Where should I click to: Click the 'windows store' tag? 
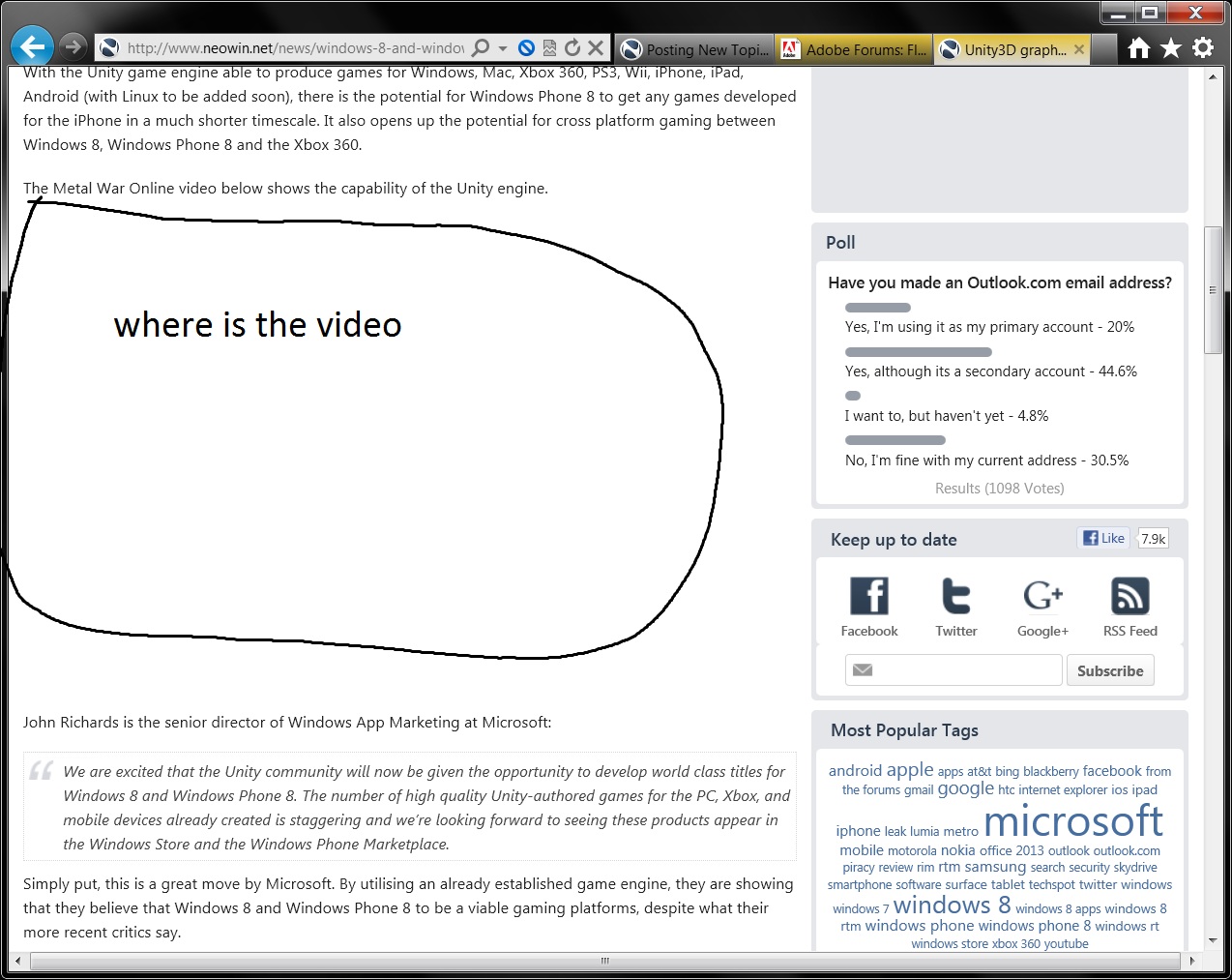point(950,944)
